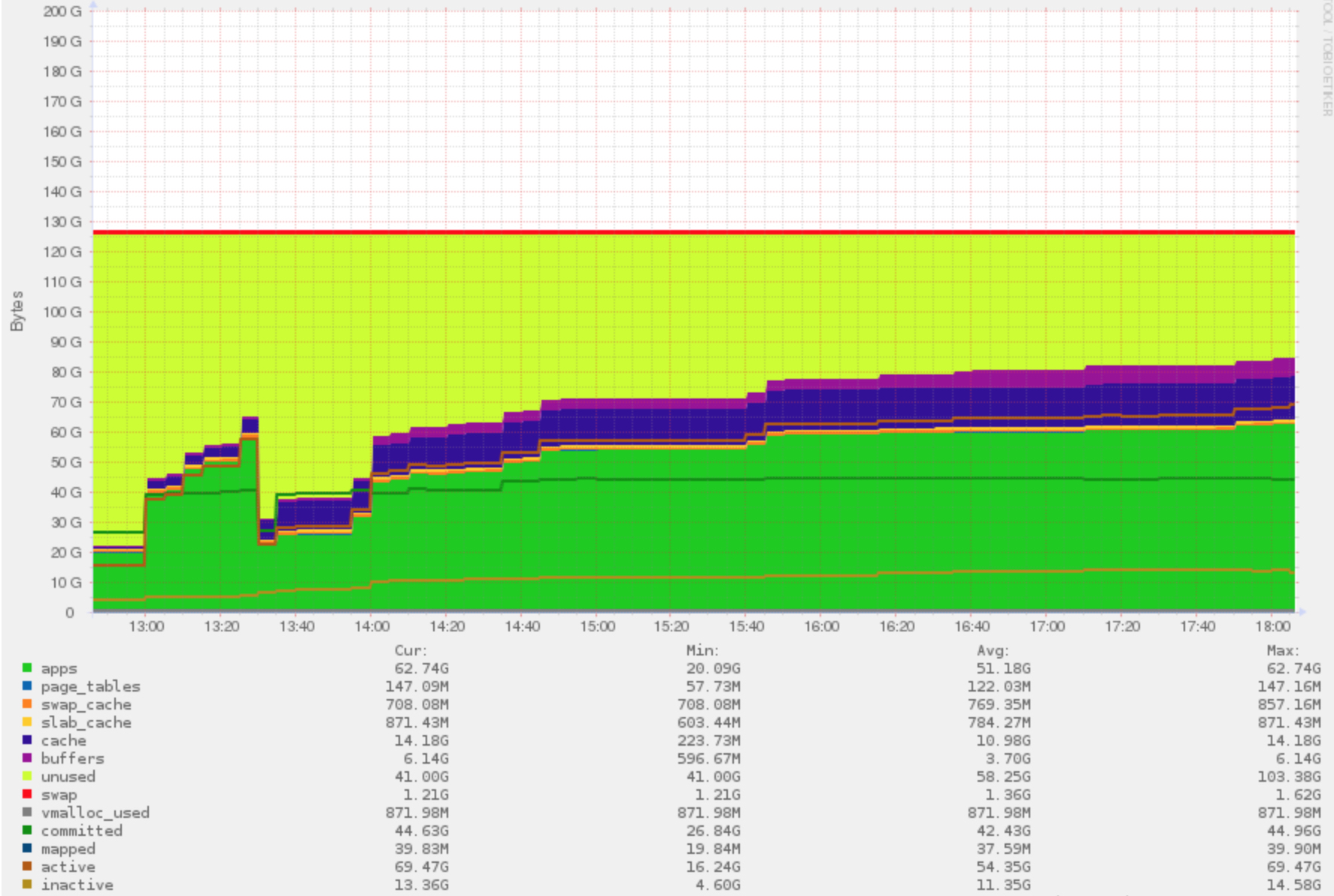Click the 14:00 time axis marker

371,626
